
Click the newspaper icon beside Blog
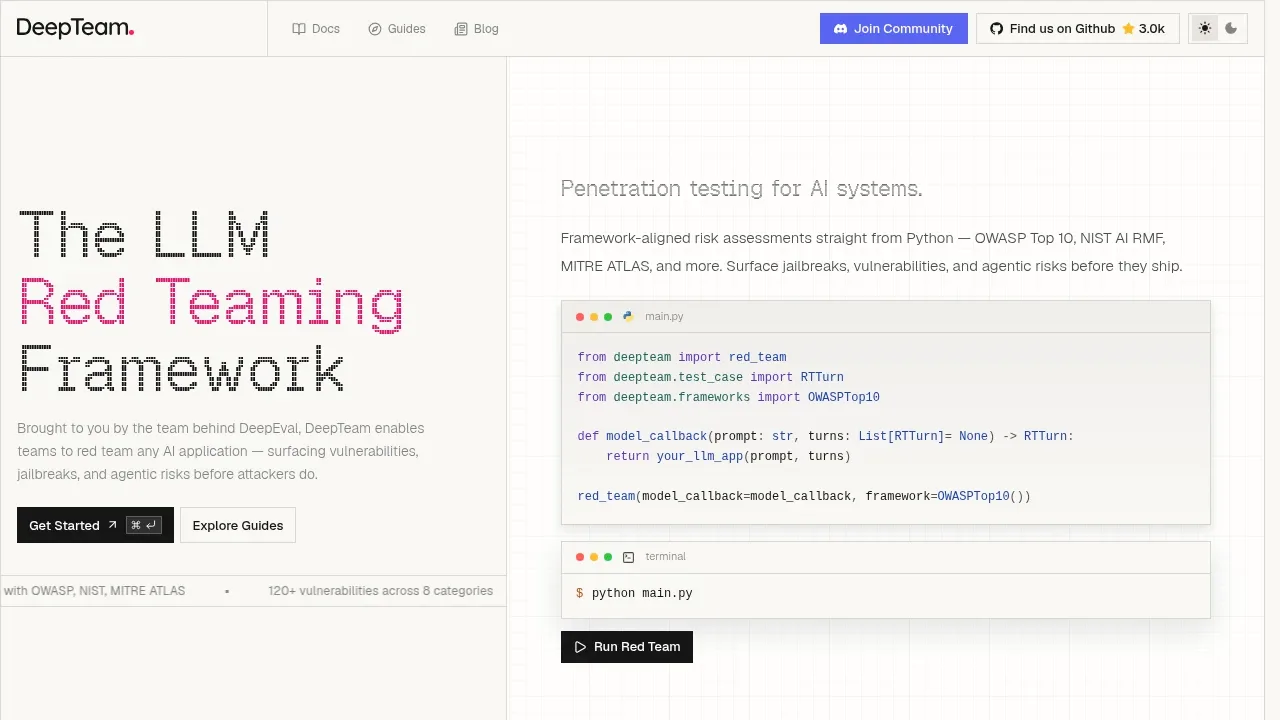click(x=461, y=29)
